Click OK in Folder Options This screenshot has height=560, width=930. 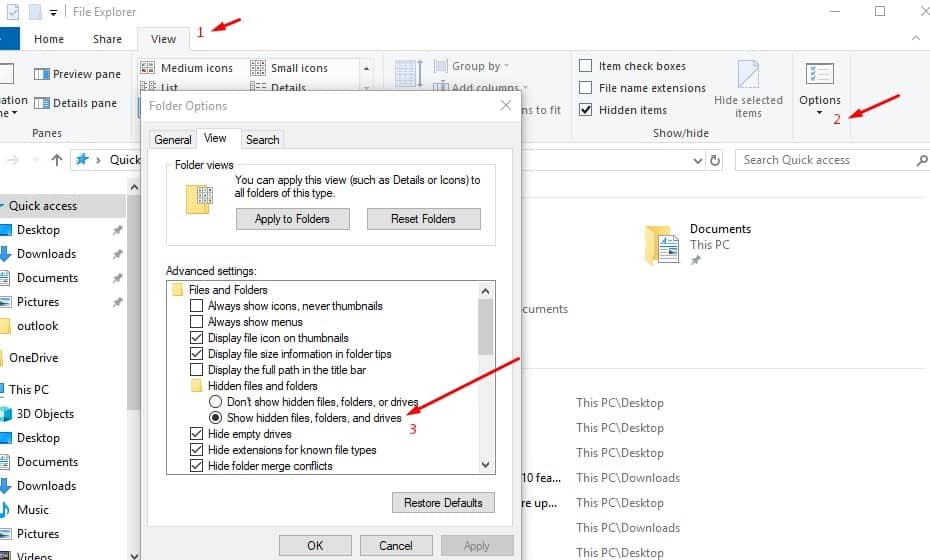pos(315,545)
